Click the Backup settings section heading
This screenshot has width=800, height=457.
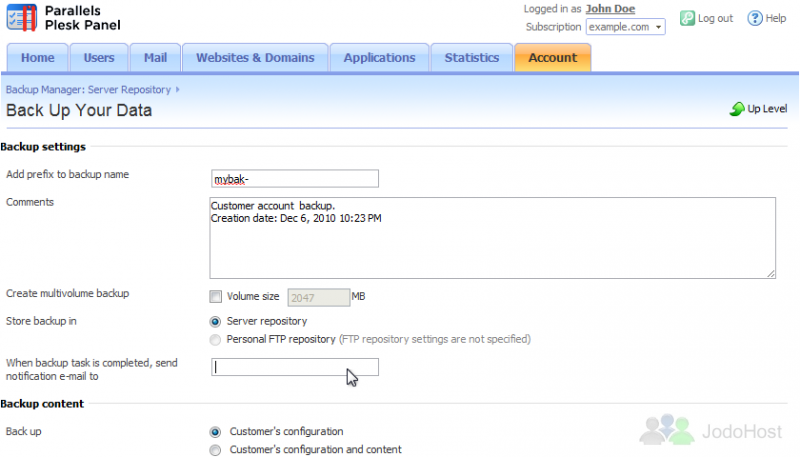tap(43, 147)
